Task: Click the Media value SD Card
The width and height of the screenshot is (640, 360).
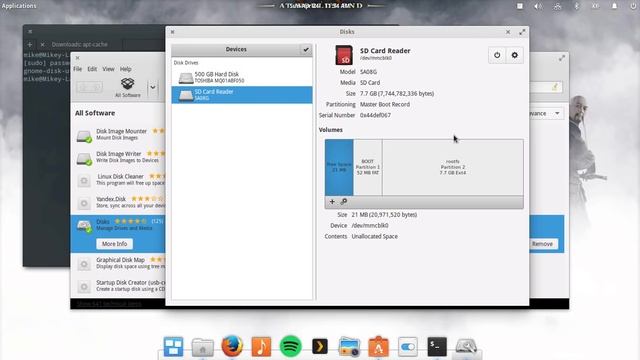Action: pyautogui.click(x=370, y=82)
